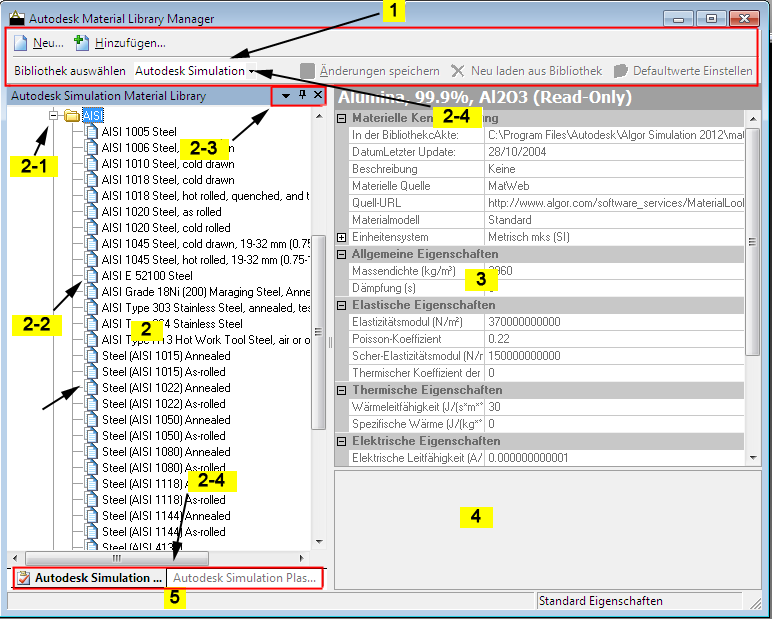
Task: Click tree list scroll down arrow
Action: tap(319, 542)
